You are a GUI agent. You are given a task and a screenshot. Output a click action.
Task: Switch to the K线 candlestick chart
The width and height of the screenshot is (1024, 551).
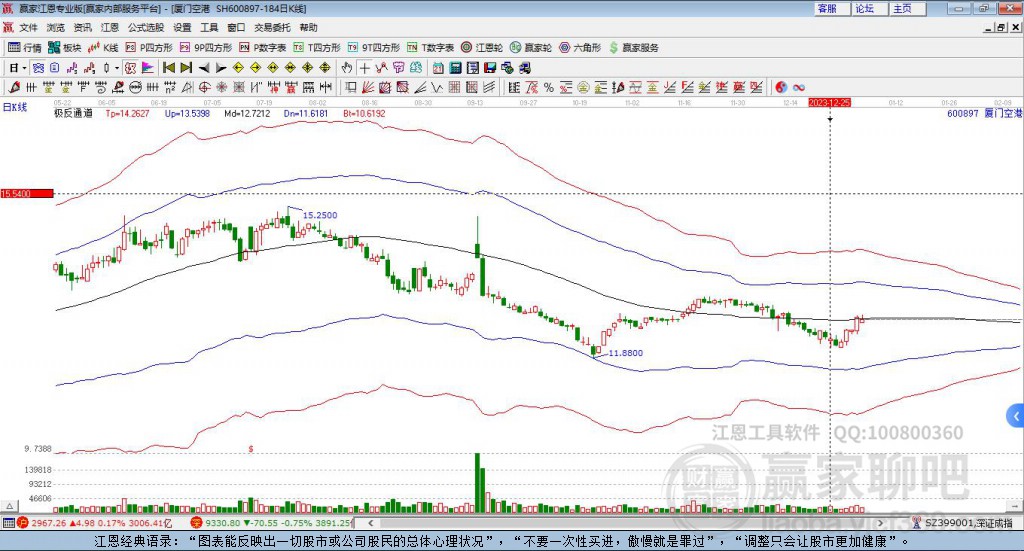(x=103, y=48)
